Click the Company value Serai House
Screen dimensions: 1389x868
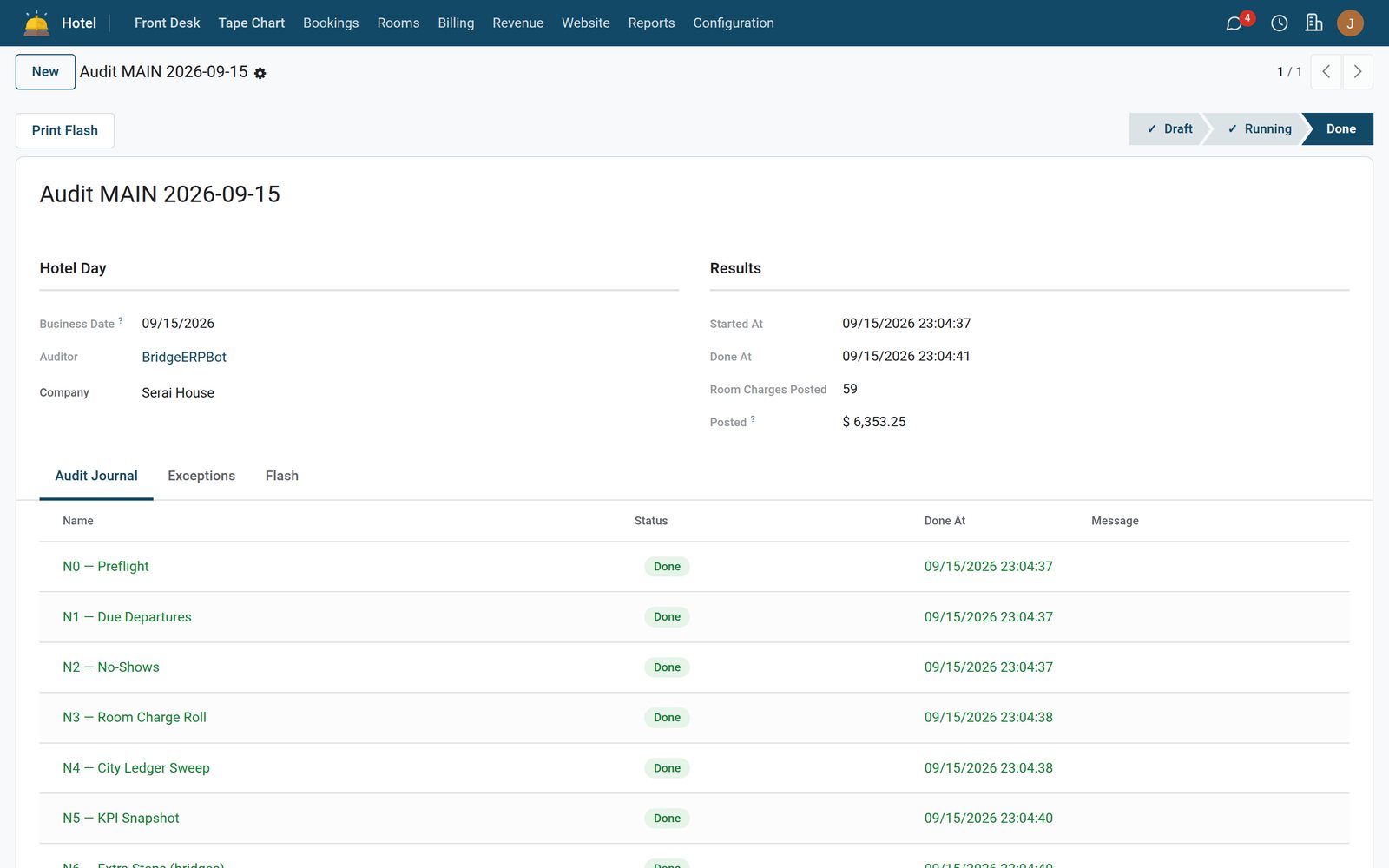tap(178, 392)
